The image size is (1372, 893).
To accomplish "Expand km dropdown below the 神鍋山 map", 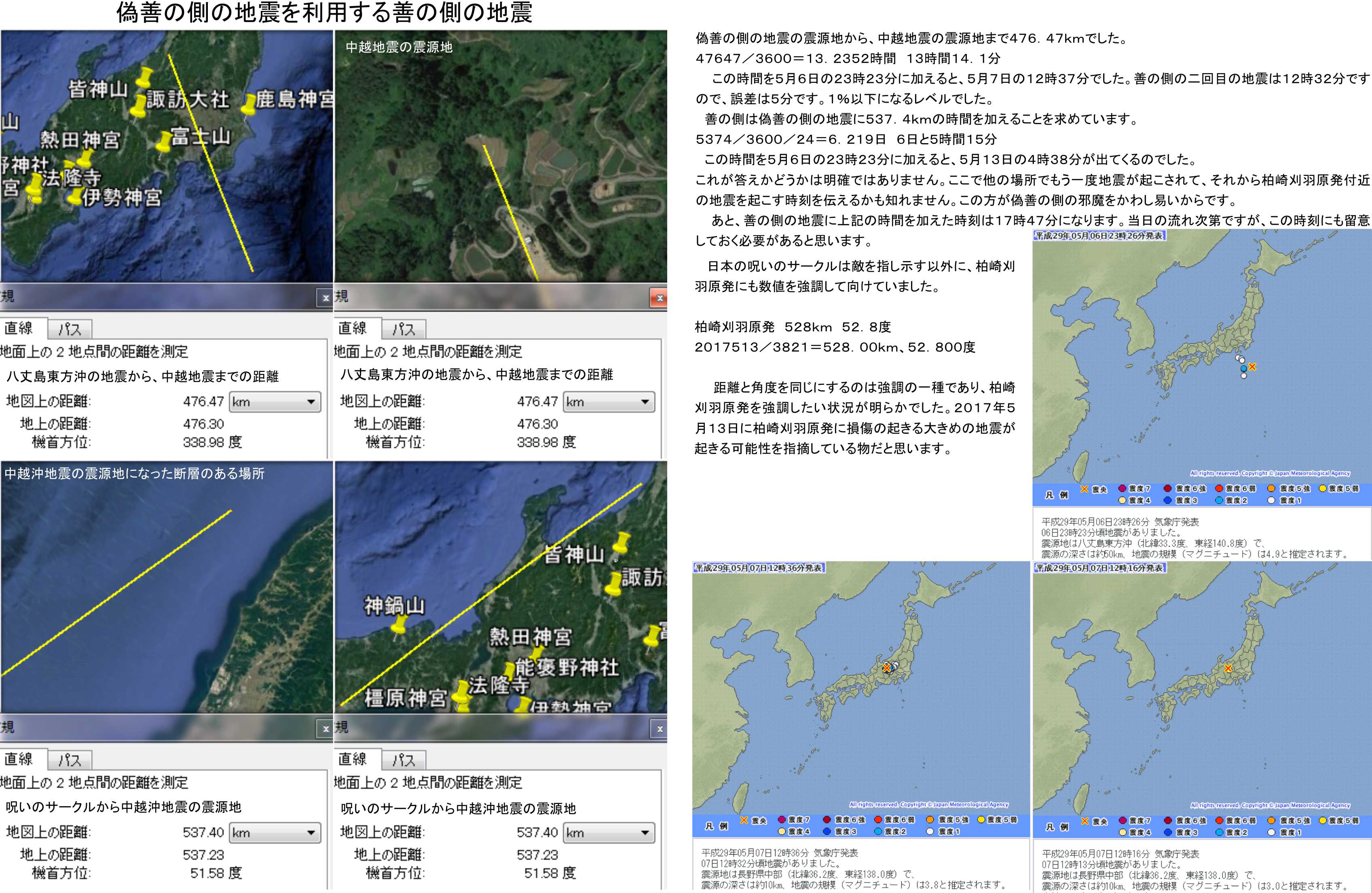I will (x=609, y=832).
